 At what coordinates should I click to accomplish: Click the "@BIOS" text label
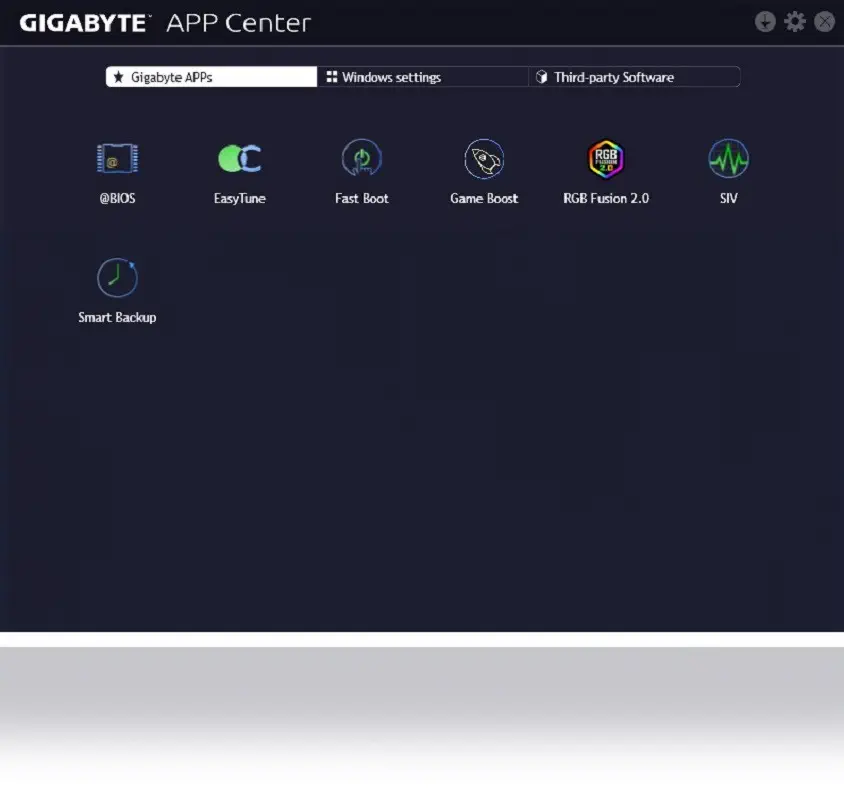click(117, 199)
